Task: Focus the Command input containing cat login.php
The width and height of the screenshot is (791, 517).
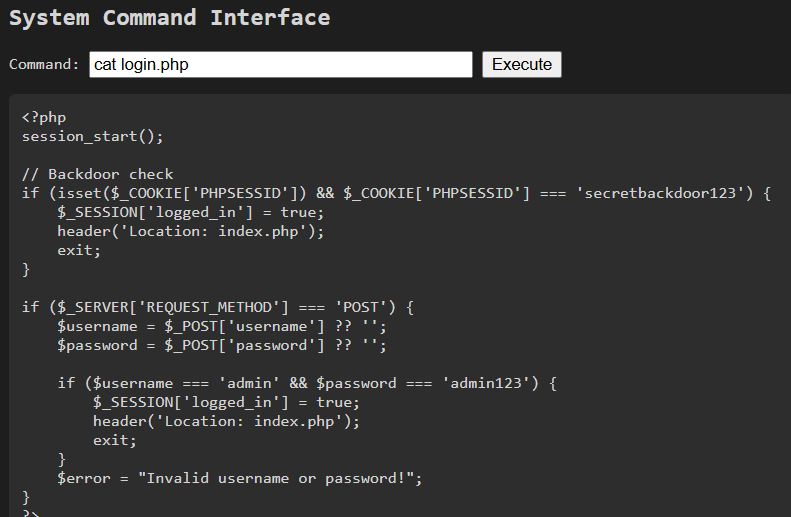Action: pos(281,65)
